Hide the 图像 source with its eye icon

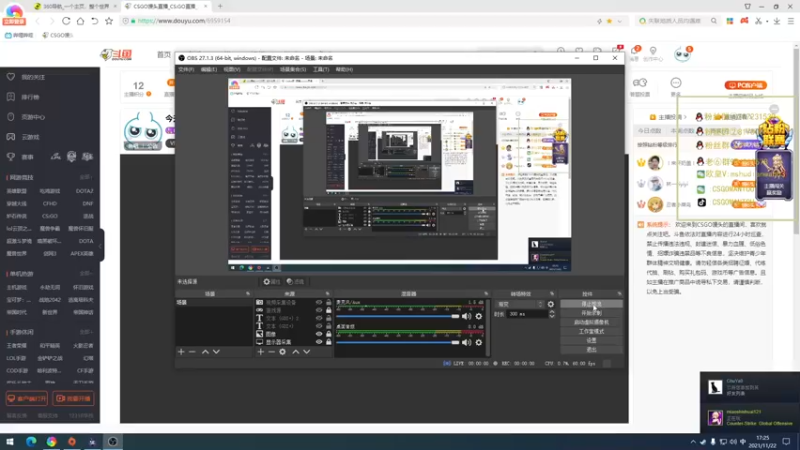tap(319, 334)
